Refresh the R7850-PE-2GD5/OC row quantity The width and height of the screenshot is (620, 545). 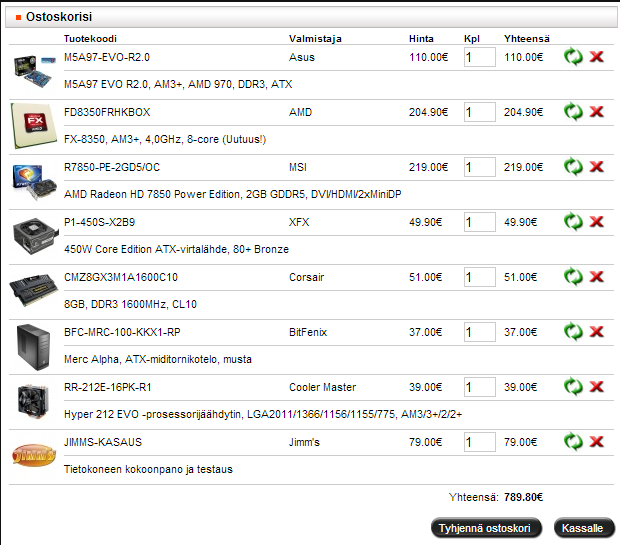point(573,167)
